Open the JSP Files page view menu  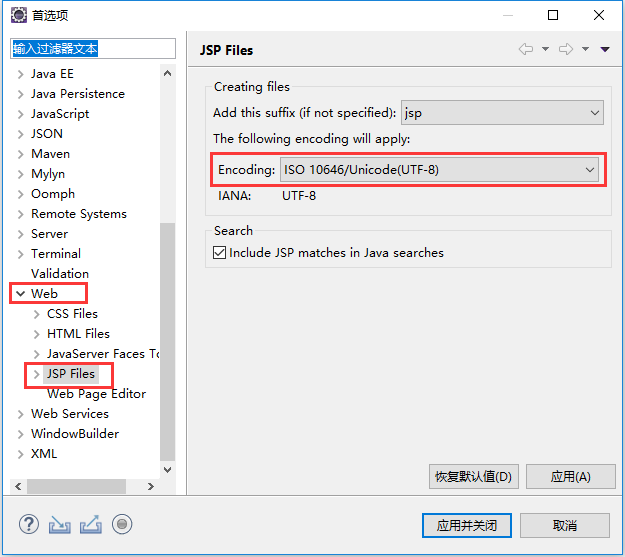click(x=605, y=49)
